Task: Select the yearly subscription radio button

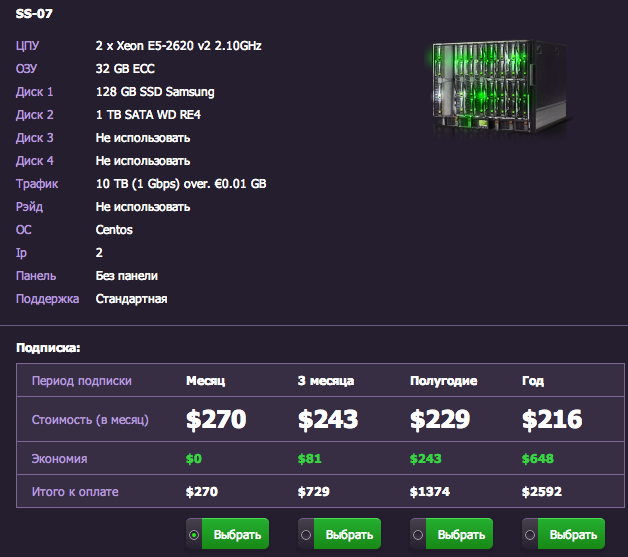Action: (x=529, y=534)
